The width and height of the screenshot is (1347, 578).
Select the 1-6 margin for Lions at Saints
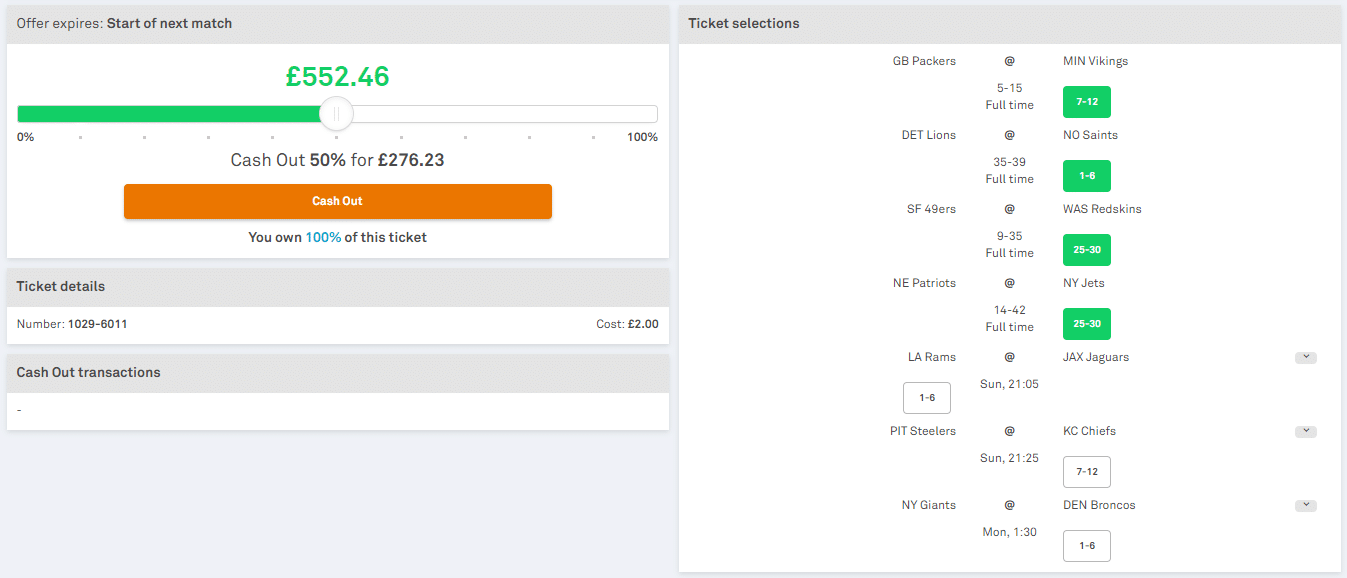(1087, 176)
